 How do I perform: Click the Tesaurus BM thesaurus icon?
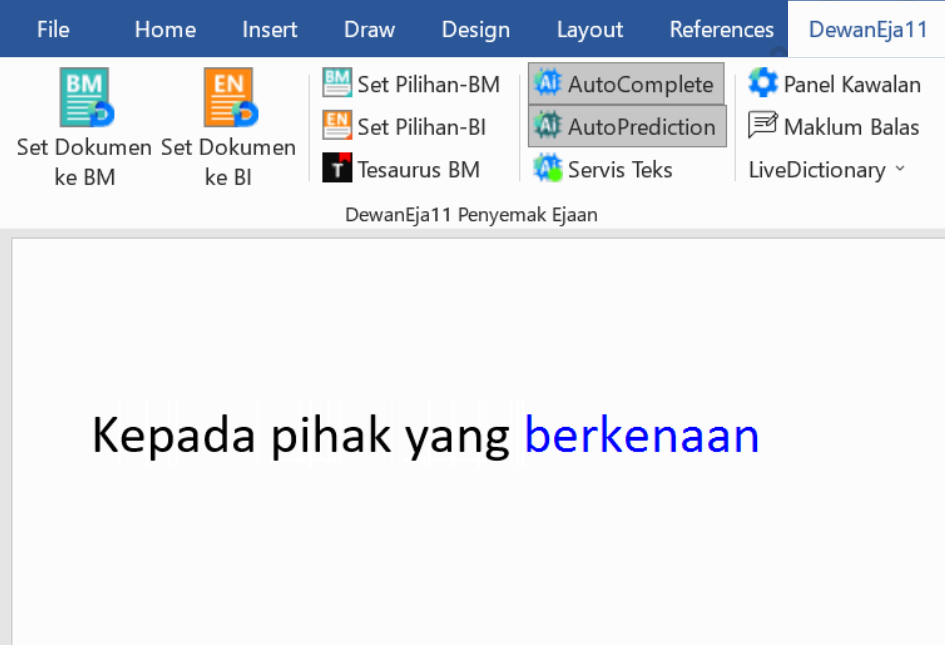pyautogui.click(x=336, y=168)
